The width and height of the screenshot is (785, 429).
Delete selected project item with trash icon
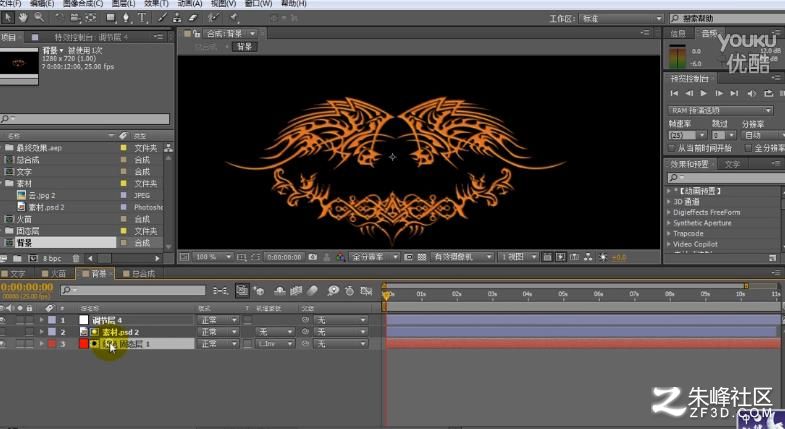(76, 258)
